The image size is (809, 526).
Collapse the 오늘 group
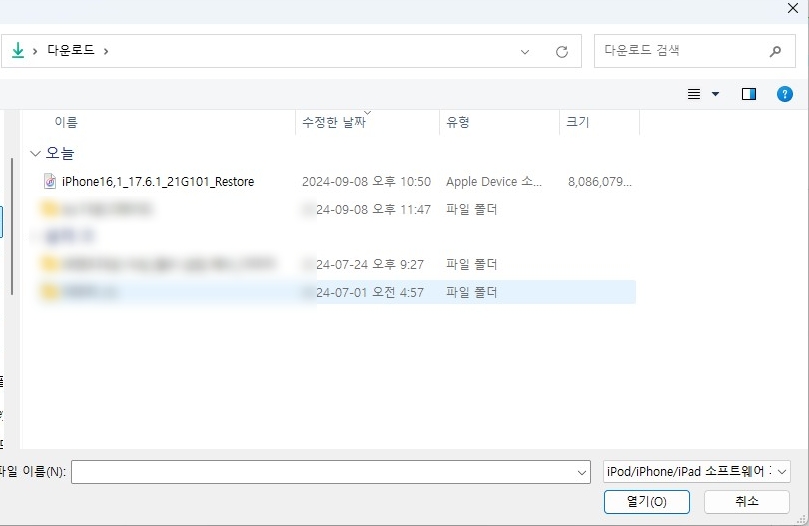tap(36, 154)
